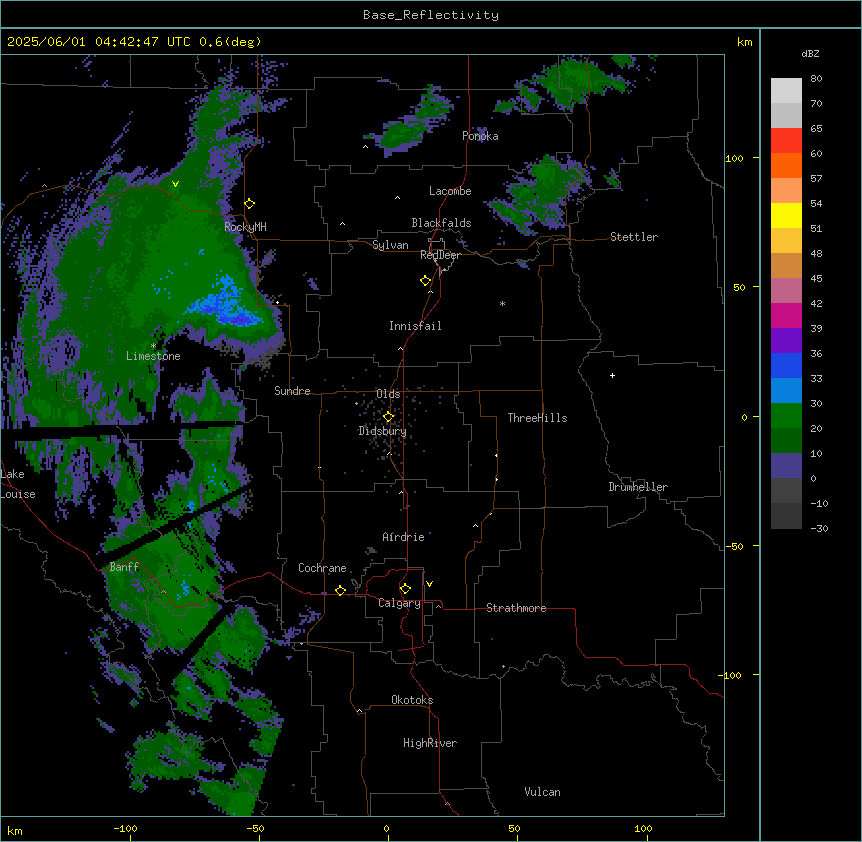Viewport: 862px width, 842px height.
Task: Click the Didsbury city label
Action: click(383, 431)
